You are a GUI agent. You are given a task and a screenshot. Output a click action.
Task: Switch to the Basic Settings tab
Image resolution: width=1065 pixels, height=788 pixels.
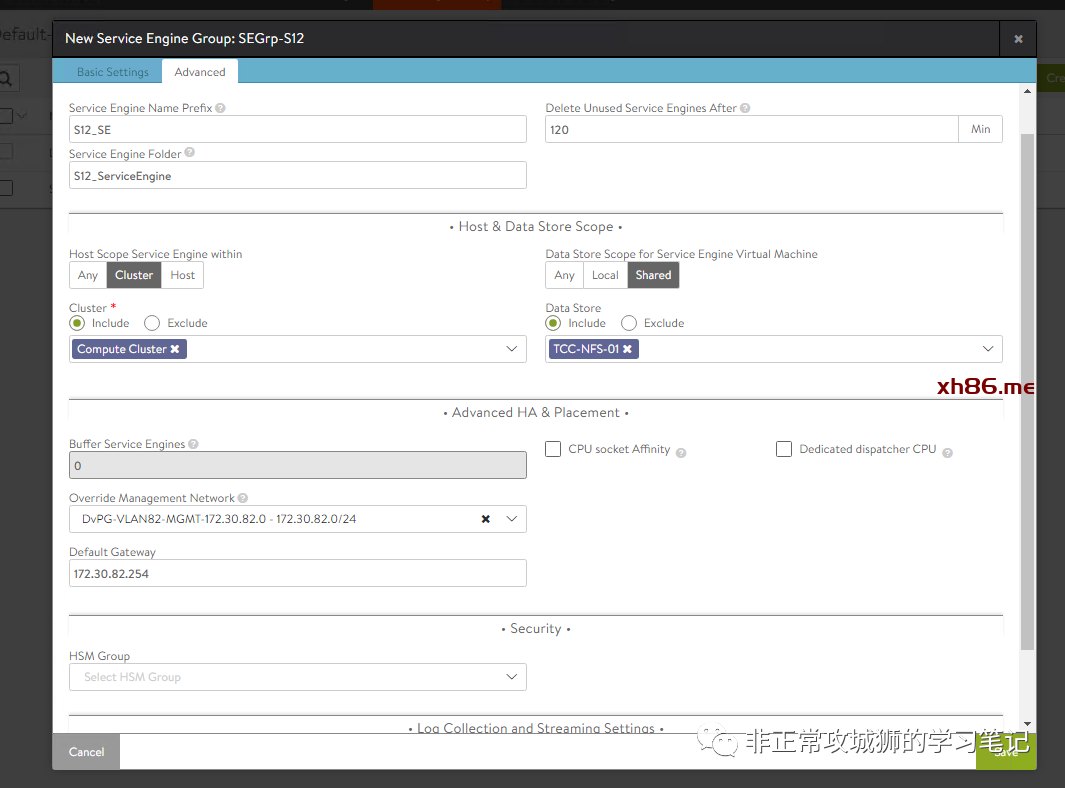(113, 72)
